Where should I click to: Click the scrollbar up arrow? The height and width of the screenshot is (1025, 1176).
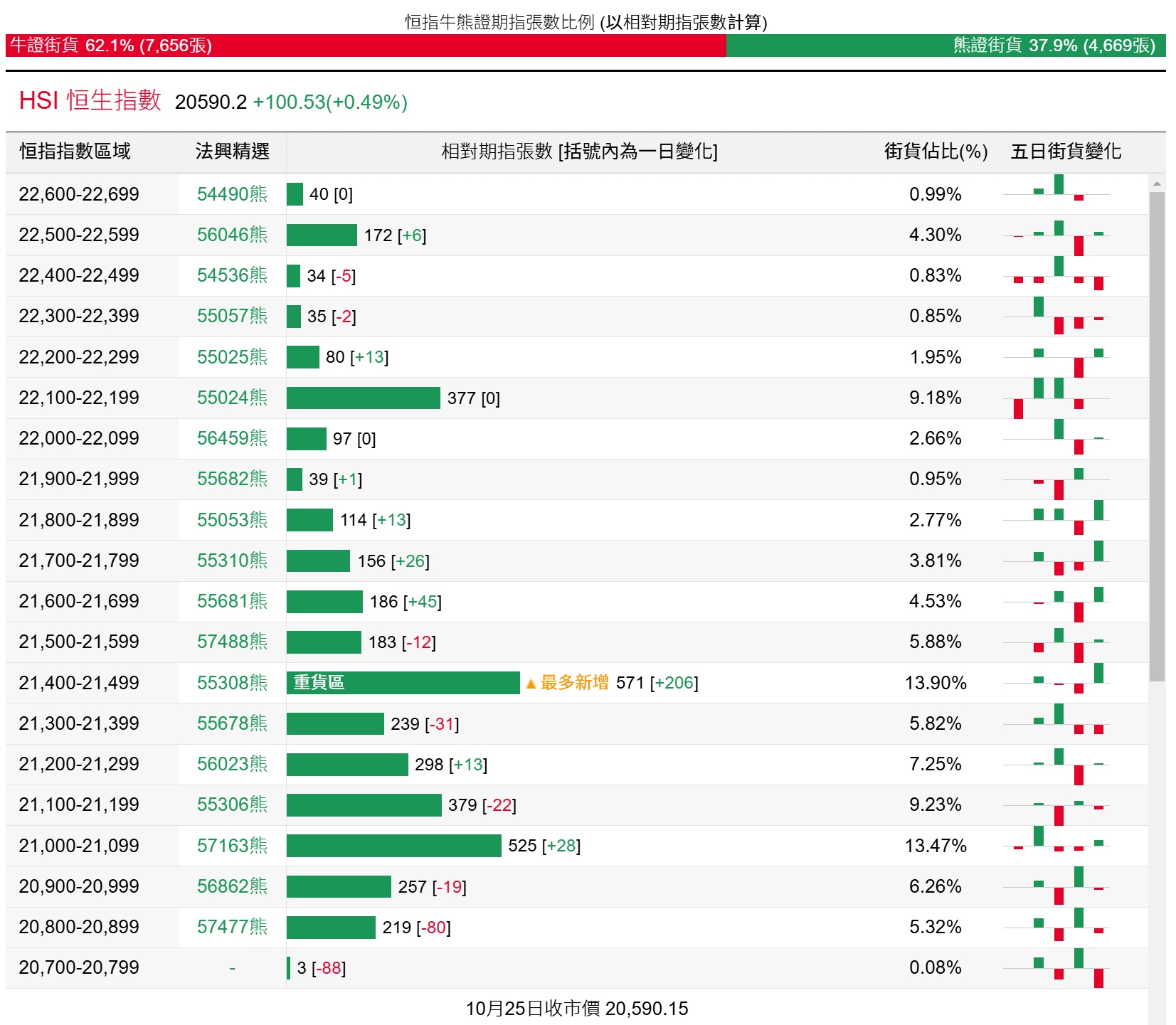coord(1157,184)
